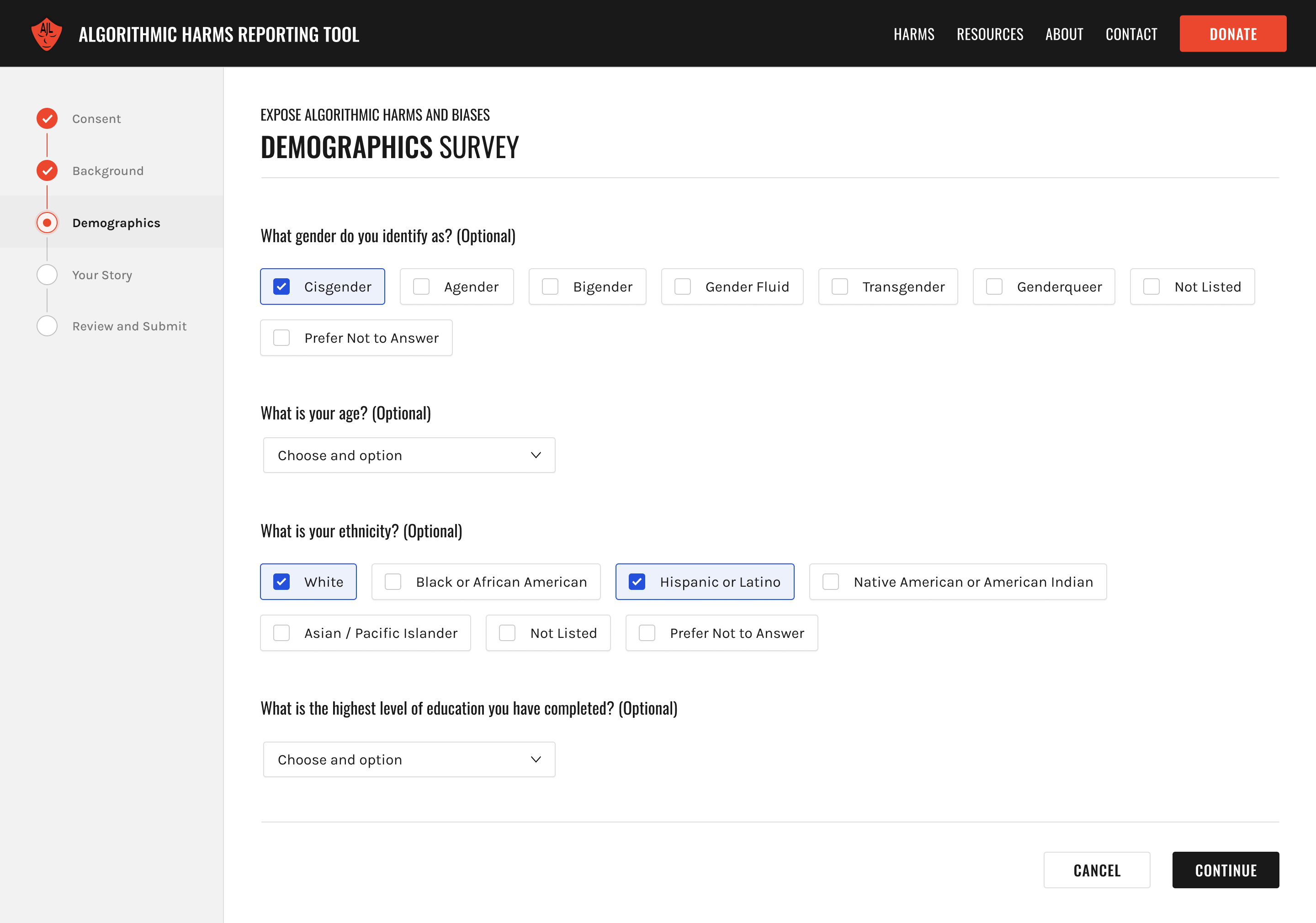Go to the Consent step label

pos(96,119)
